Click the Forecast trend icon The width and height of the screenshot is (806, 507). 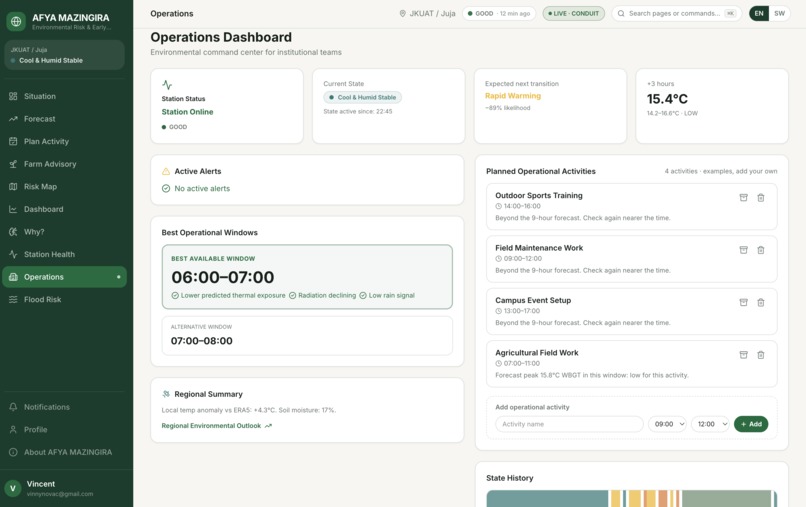pos(13,119)
